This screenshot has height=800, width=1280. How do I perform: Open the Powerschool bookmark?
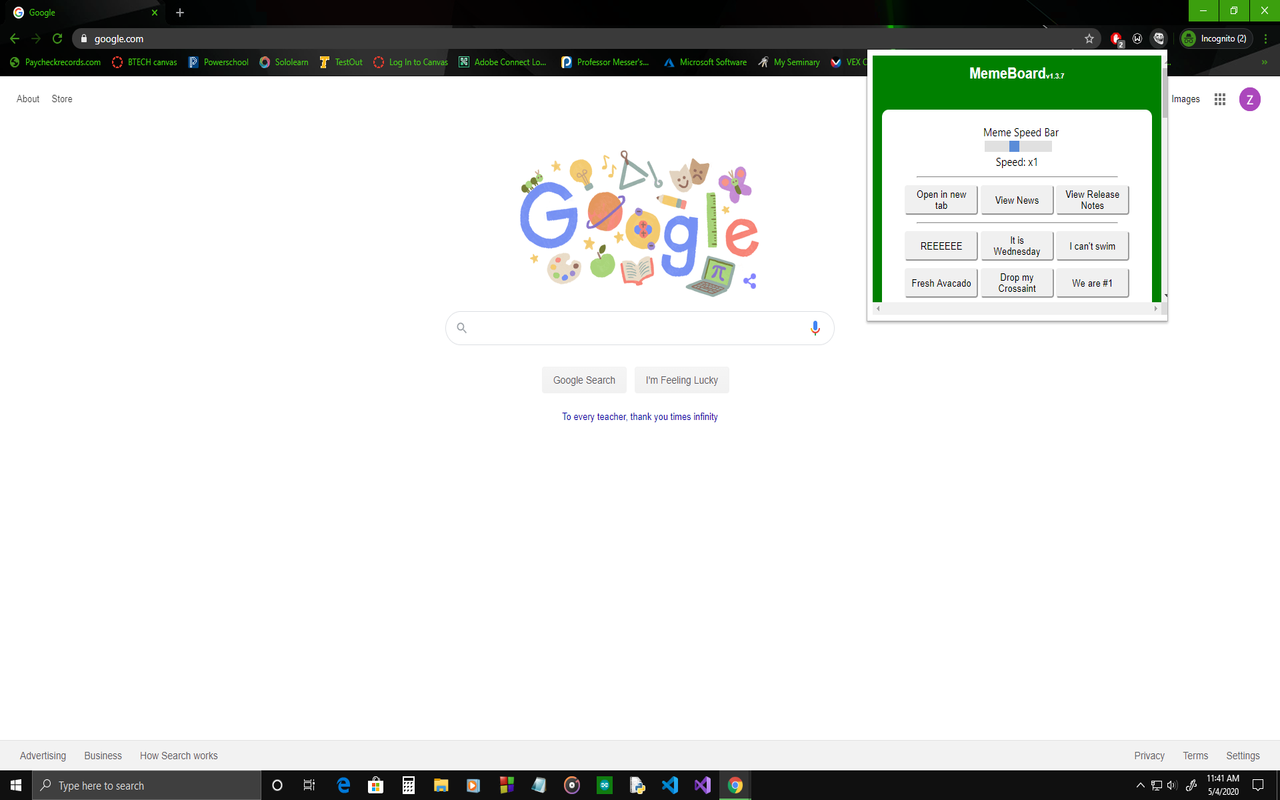tap(218, 62)
